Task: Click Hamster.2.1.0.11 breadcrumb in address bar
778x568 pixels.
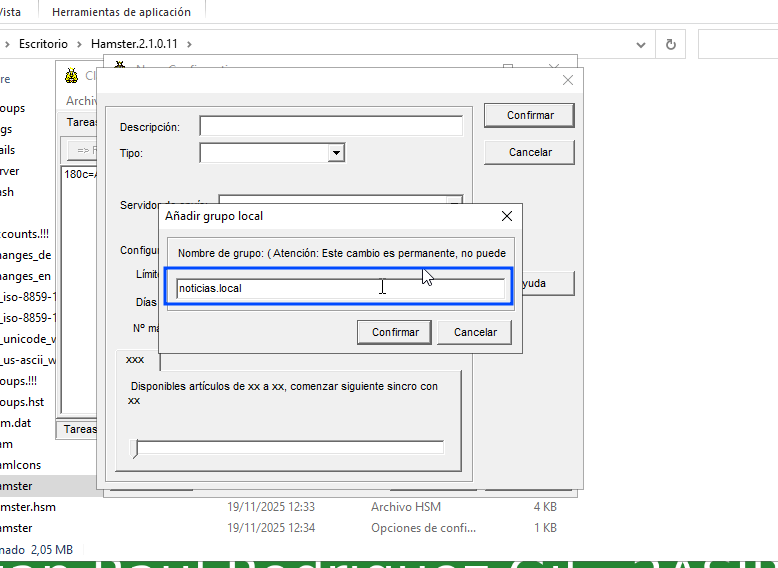Action: pyautogui.click(x=134, y=44)
